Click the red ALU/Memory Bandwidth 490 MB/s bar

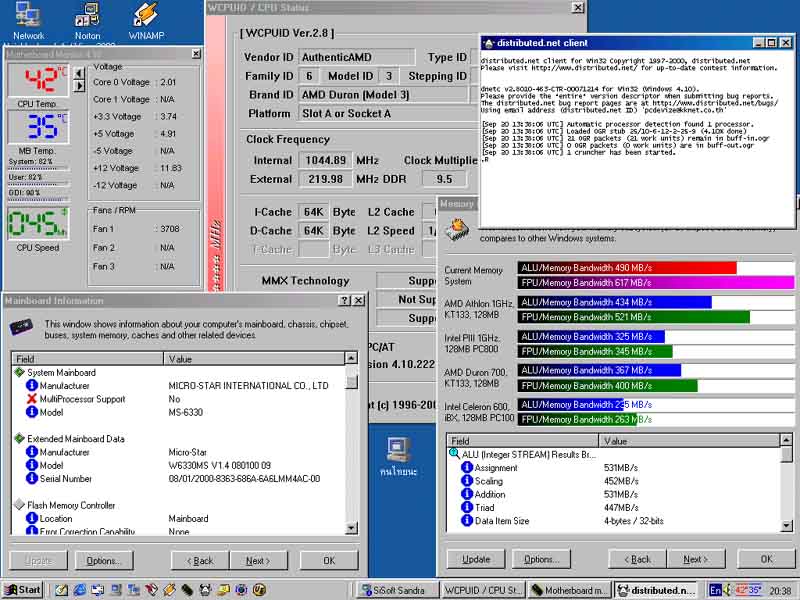627,267
